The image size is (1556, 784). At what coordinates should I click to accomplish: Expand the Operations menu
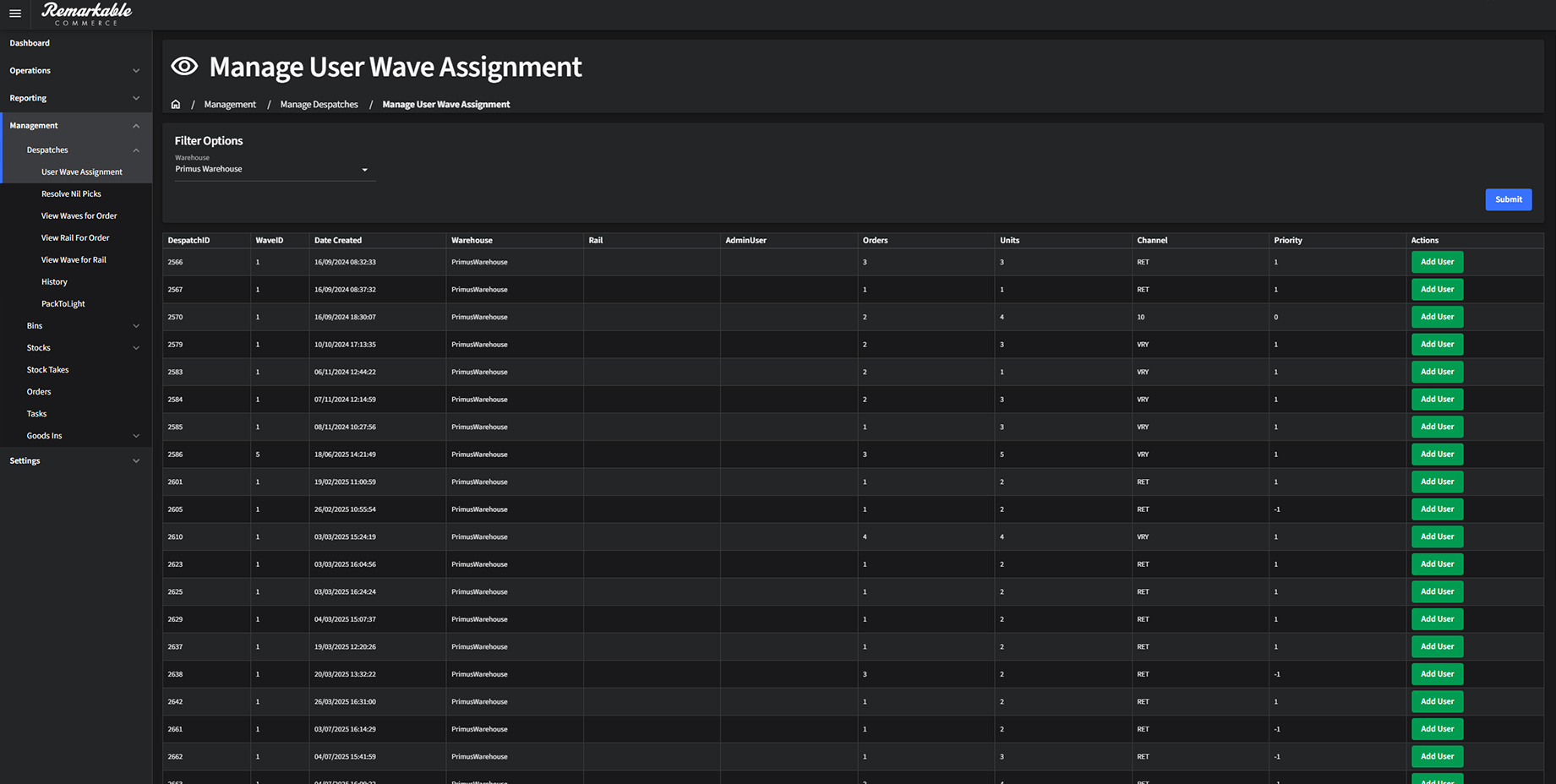(76, 71)
